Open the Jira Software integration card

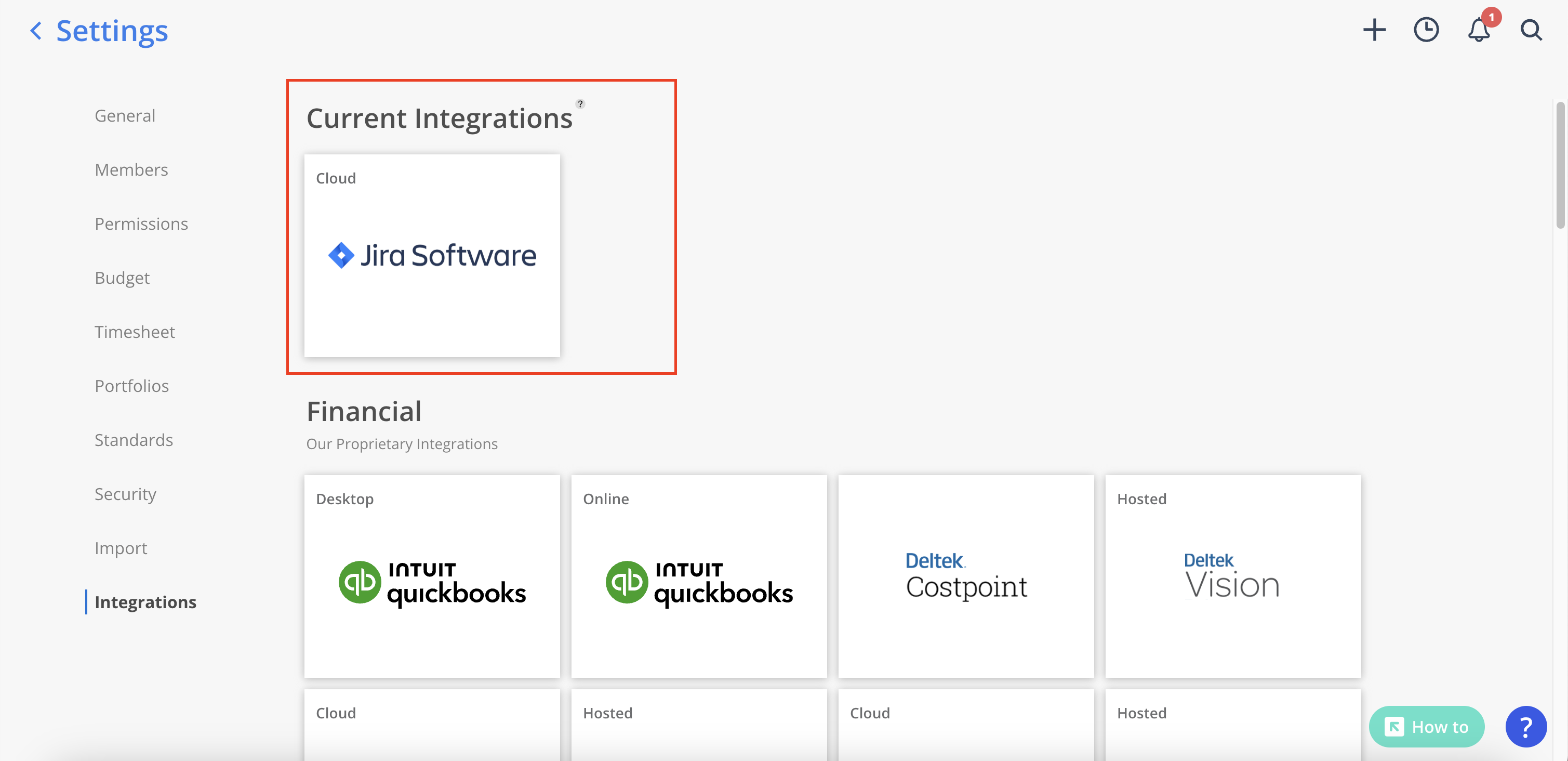click(432, 255)
